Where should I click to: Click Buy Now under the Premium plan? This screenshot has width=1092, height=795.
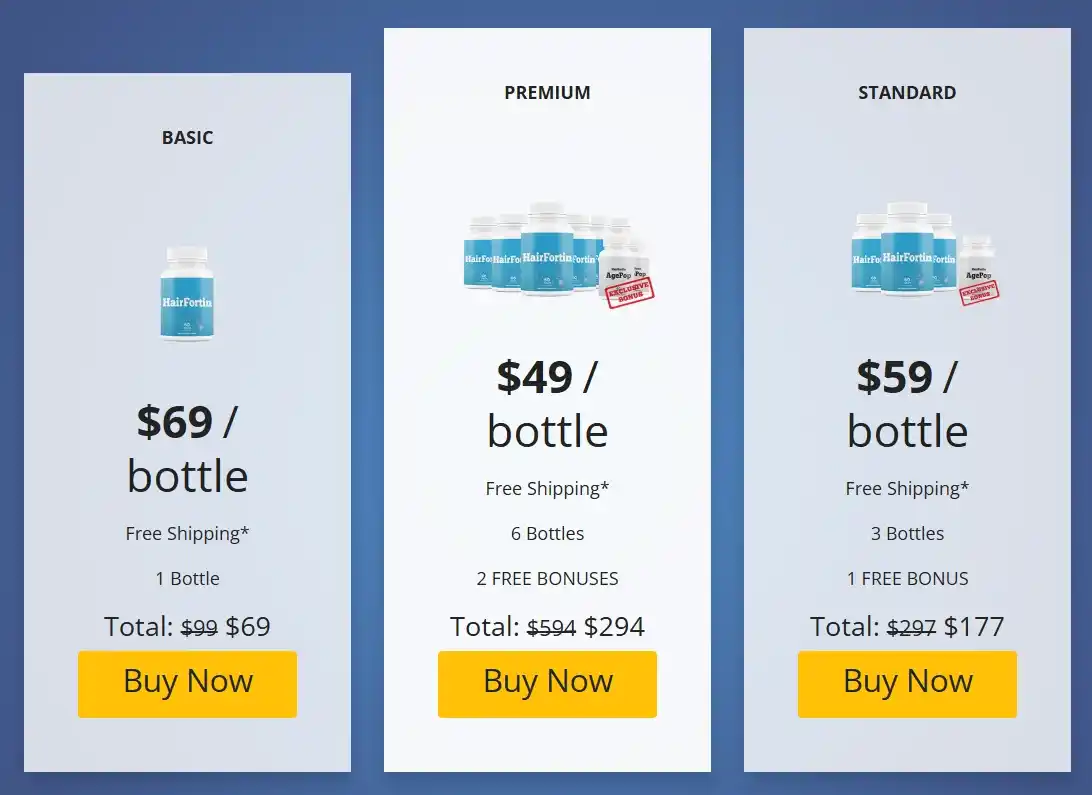coord(547,684)
